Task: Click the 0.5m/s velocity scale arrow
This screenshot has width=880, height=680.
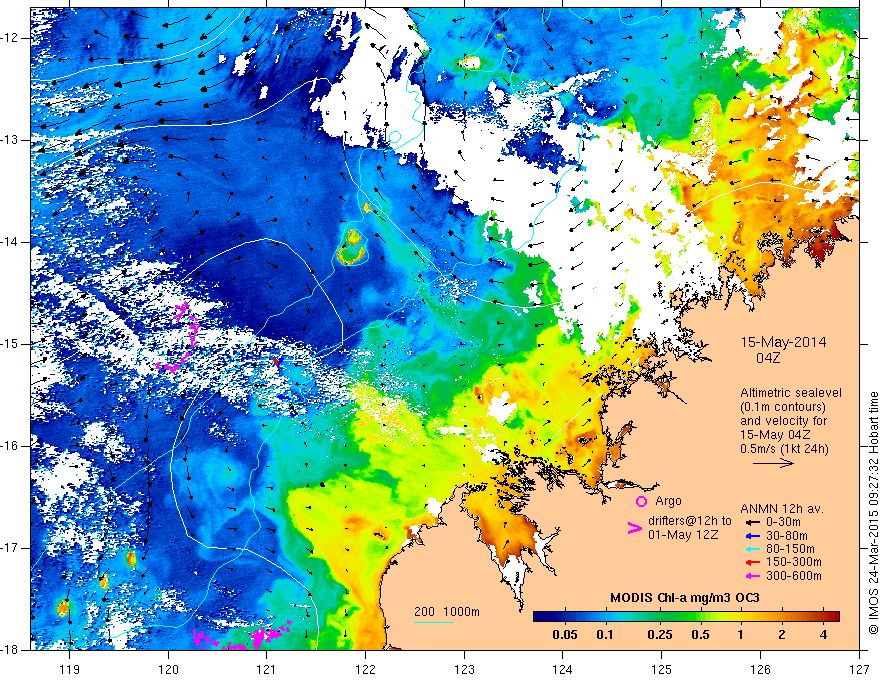Action: [x=773, y=463]
